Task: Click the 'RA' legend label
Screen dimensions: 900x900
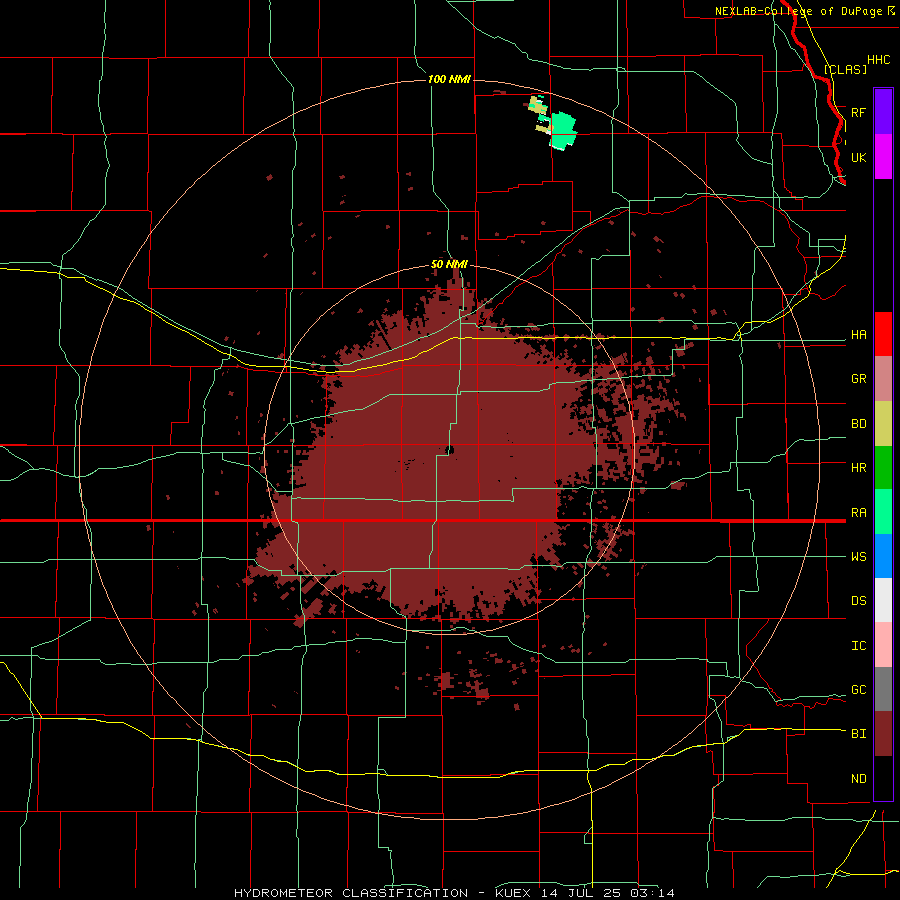Action: pyautogui.click(x=859, y=513)
